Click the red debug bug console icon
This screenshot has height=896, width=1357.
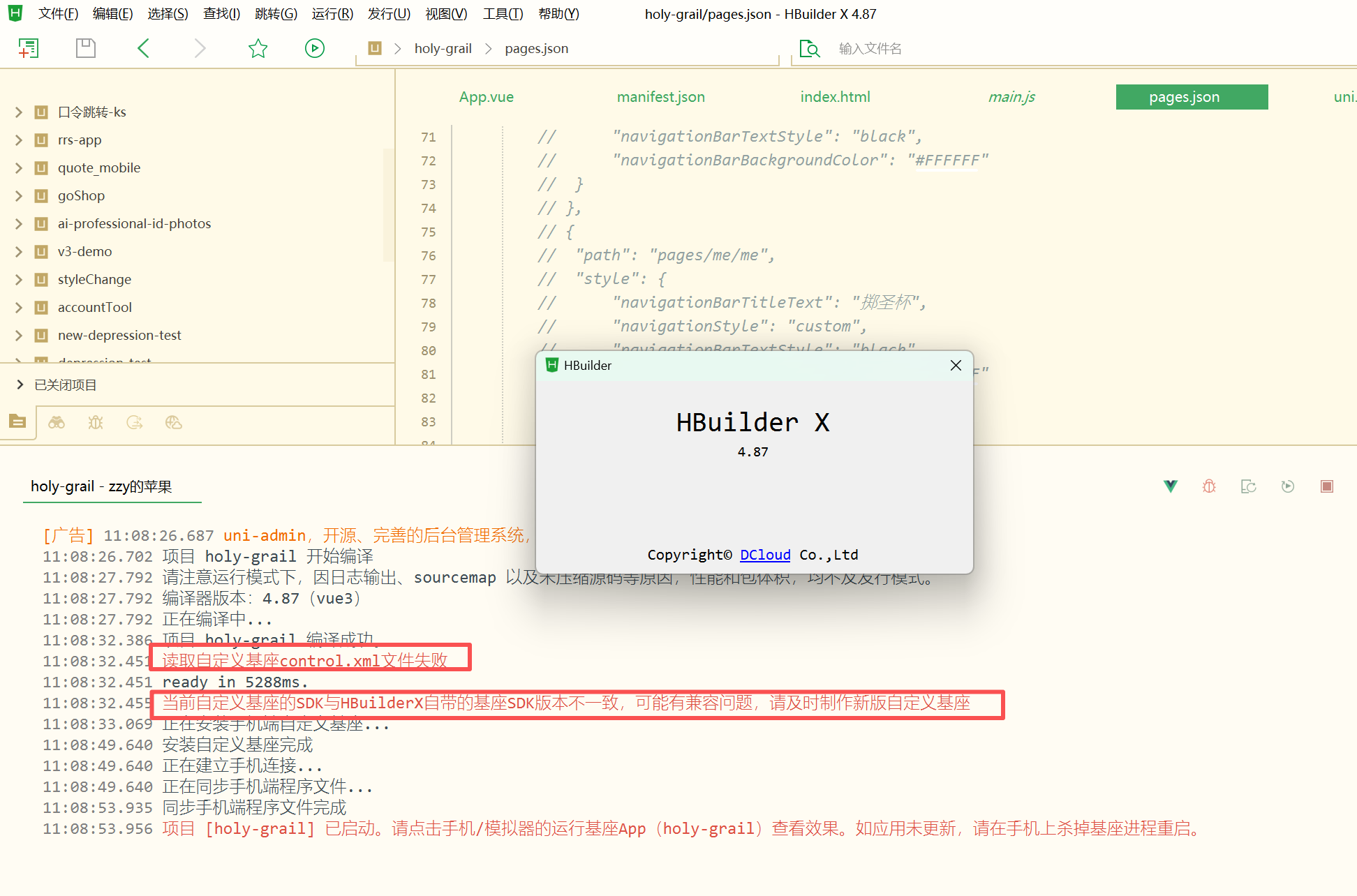click(x=1209, y=486)
